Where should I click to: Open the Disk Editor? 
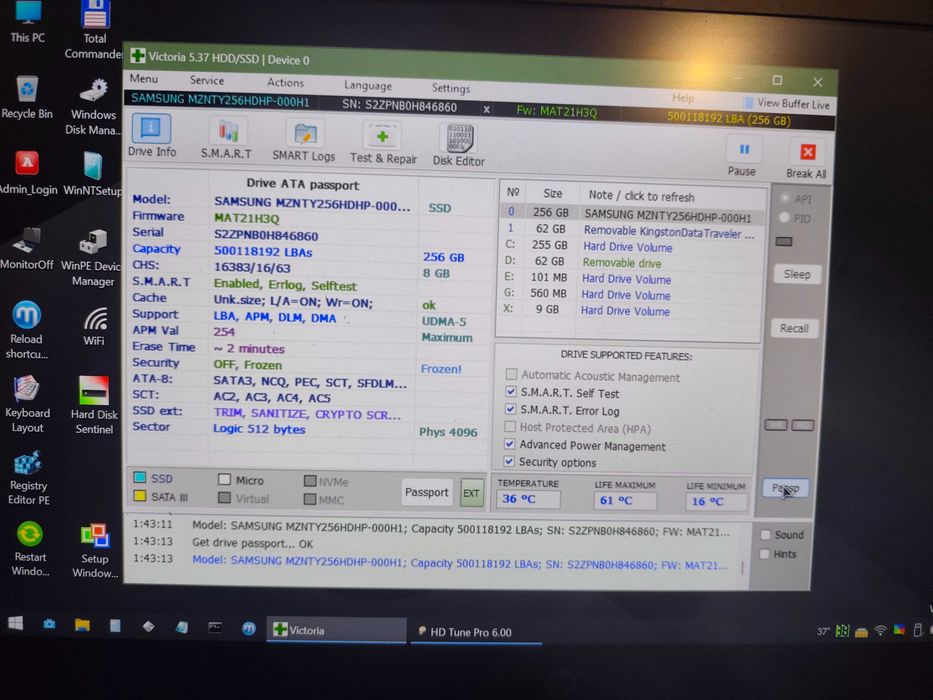coord(459,145)
